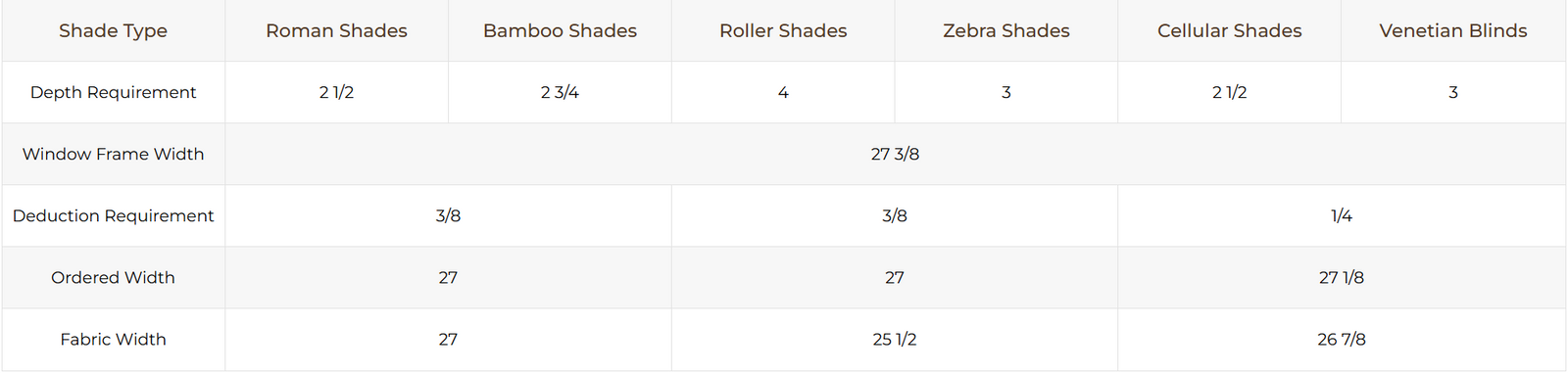Select the Roman Shades column header
The image size is (1568, 373).
pos(336,30)
